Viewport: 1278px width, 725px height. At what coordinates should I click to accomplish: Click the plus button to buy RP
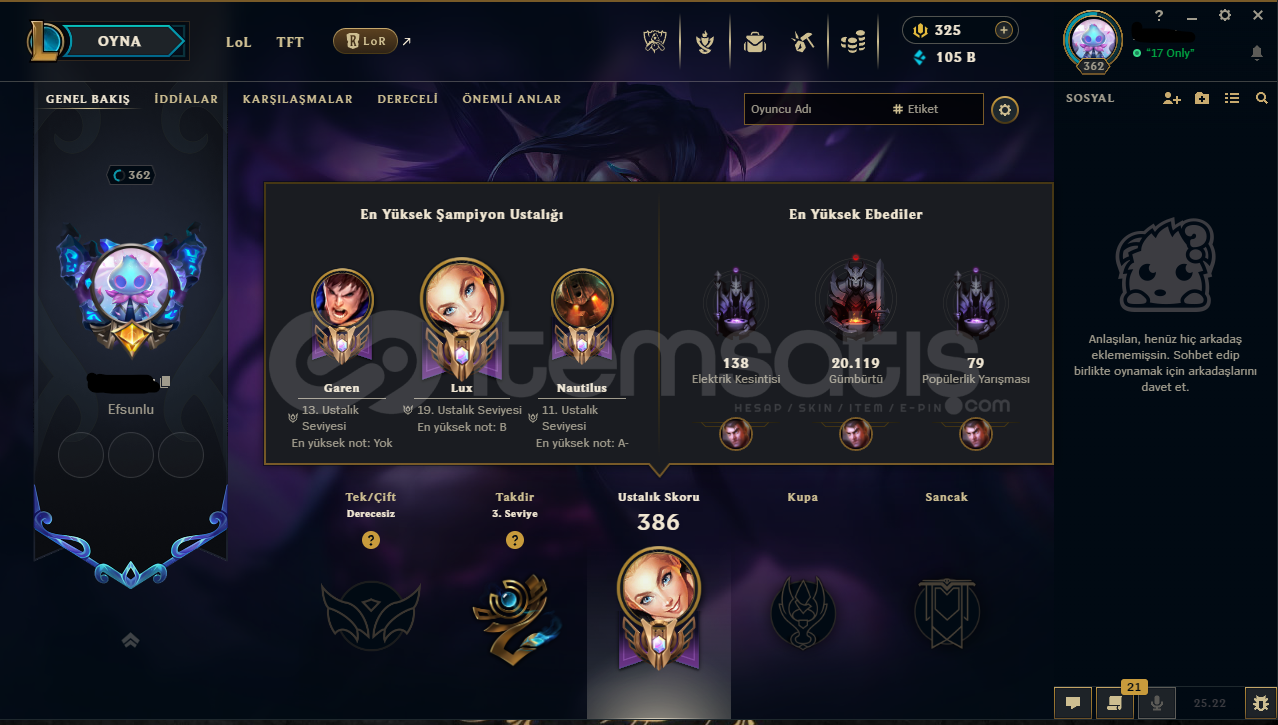coord(1003,30)
